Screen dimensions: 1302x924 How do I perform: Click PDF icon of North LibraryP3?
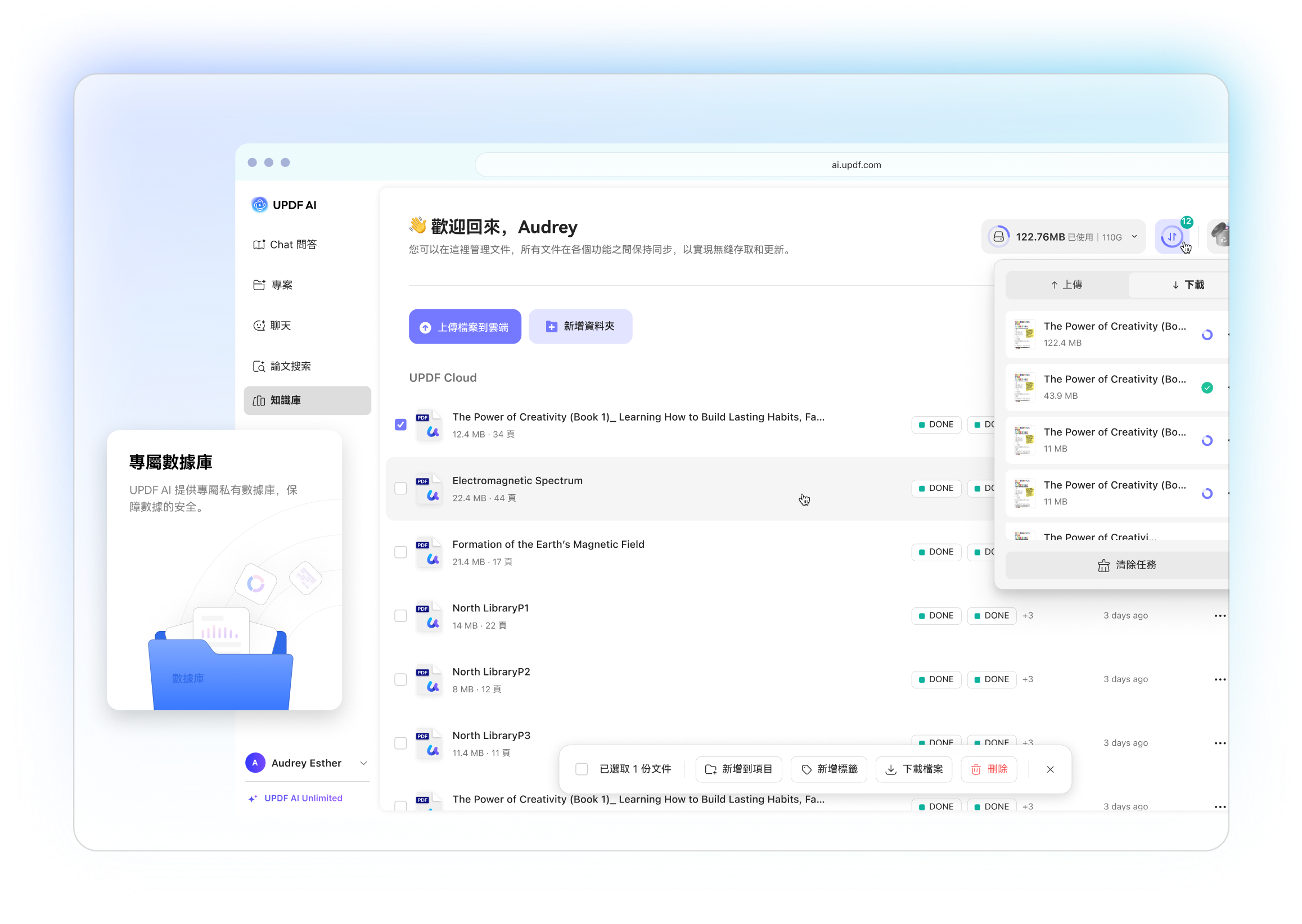429,743
